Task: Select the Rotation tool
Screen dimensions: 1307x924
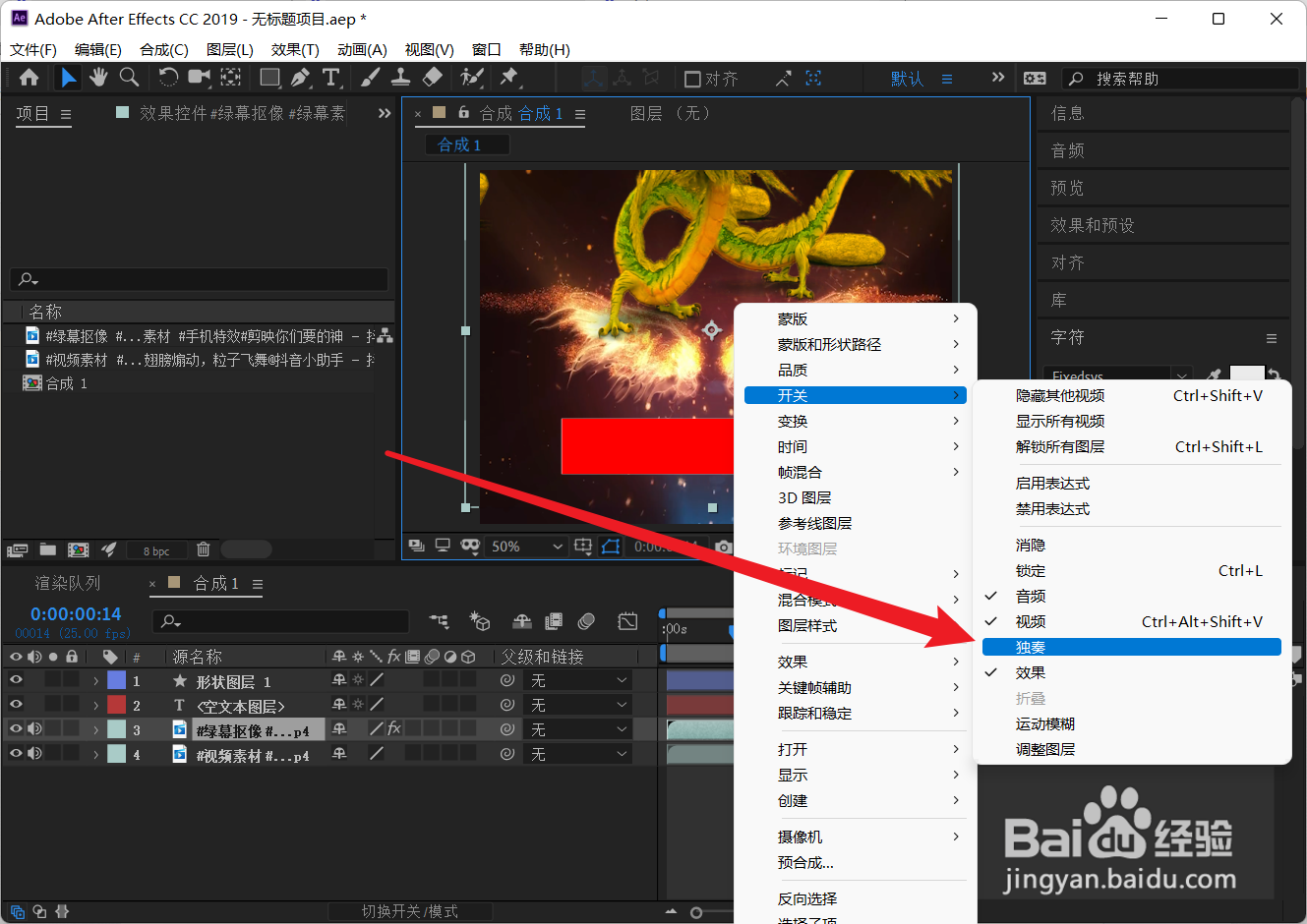Action: point(168,78)
